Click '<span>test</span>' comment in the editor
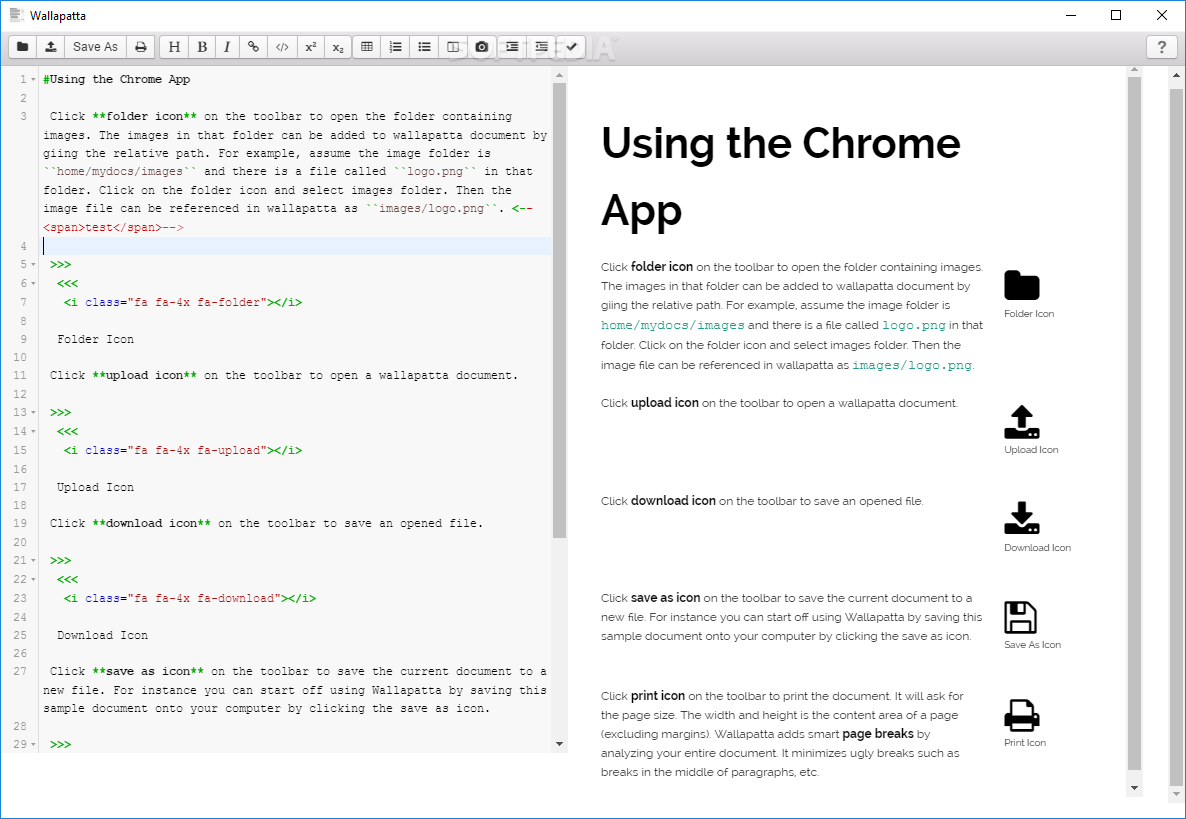 point(102,228)
